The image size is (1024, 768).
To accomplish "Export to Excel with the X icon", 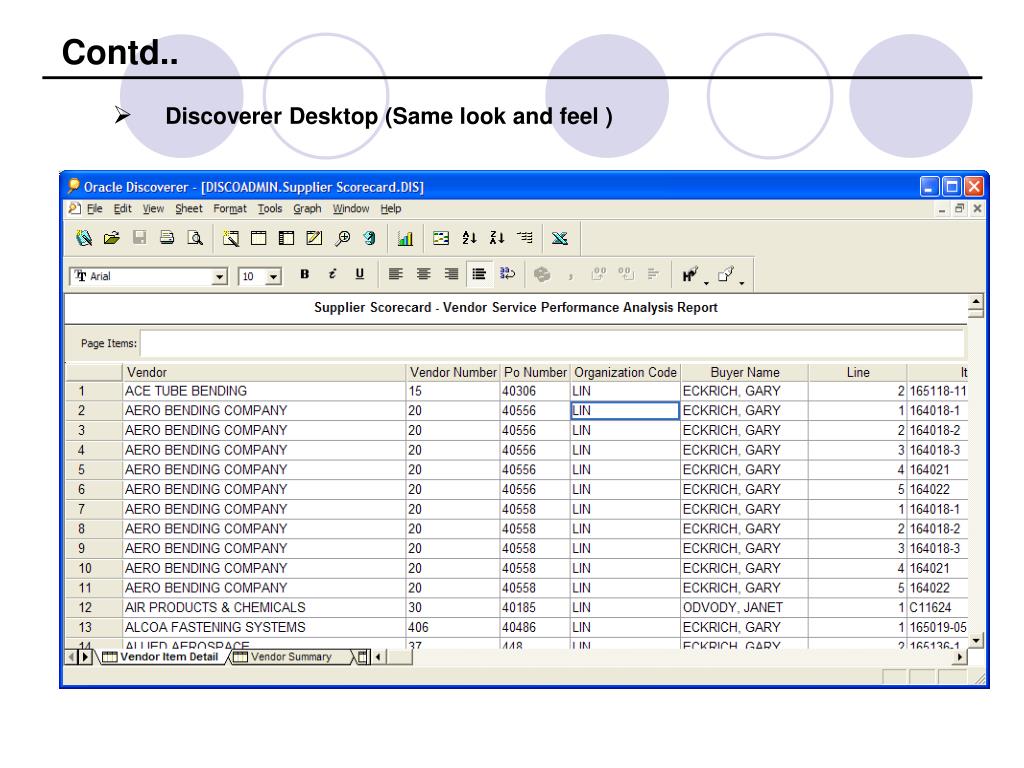I will [560, 238].
